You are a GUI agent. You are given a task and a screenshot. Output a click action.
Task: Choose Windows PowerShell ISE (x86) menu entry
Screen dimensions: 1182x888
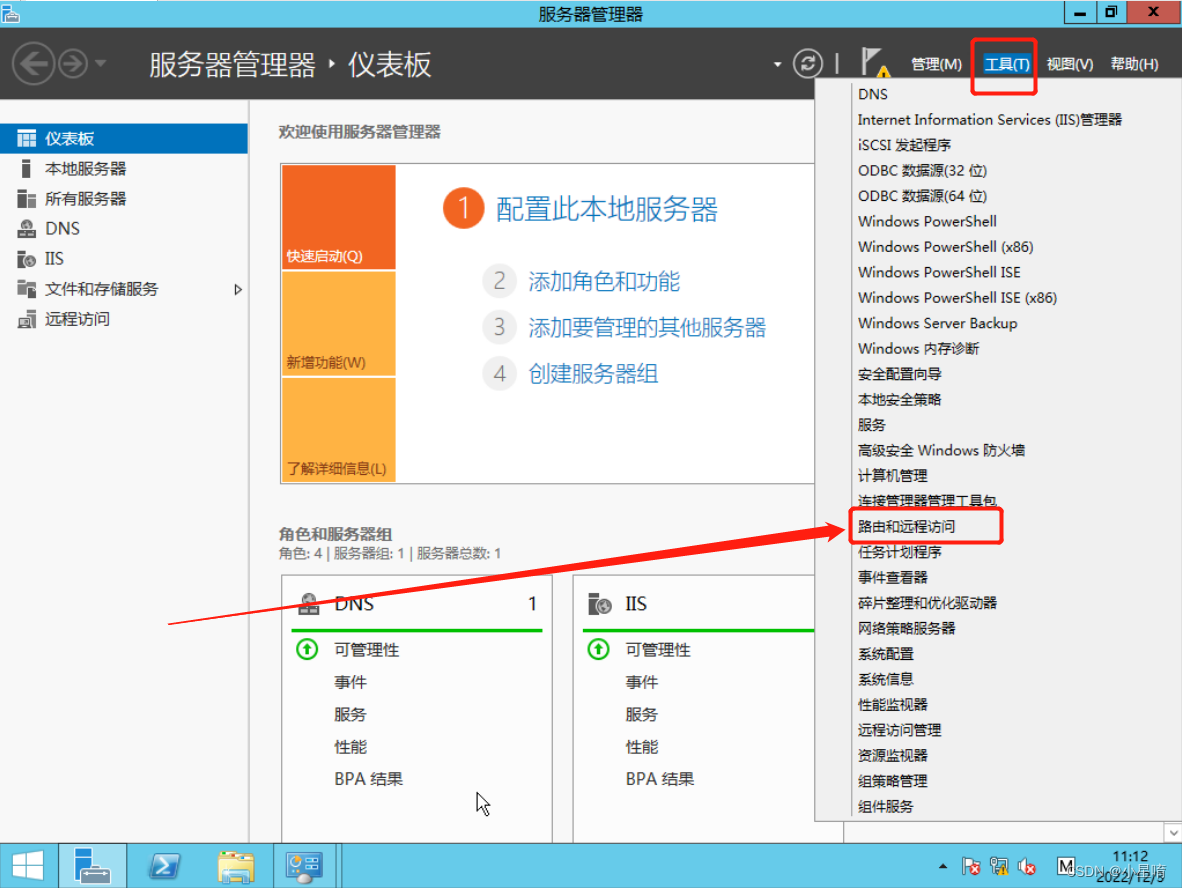tap(957, 298)
